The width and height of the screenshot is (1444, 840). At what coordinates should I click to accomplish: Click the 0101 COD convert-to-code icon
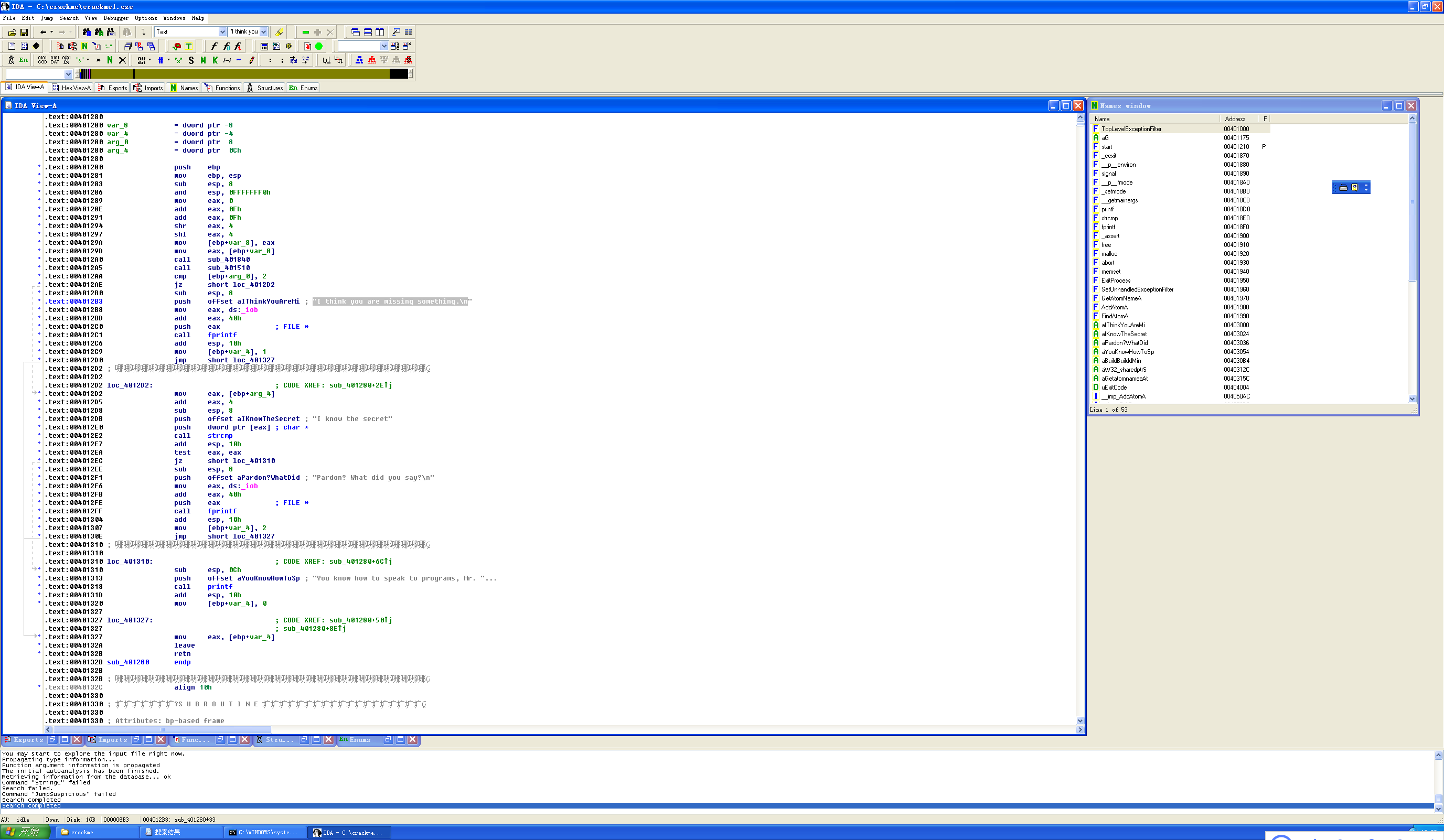click(x=42, y=60)
